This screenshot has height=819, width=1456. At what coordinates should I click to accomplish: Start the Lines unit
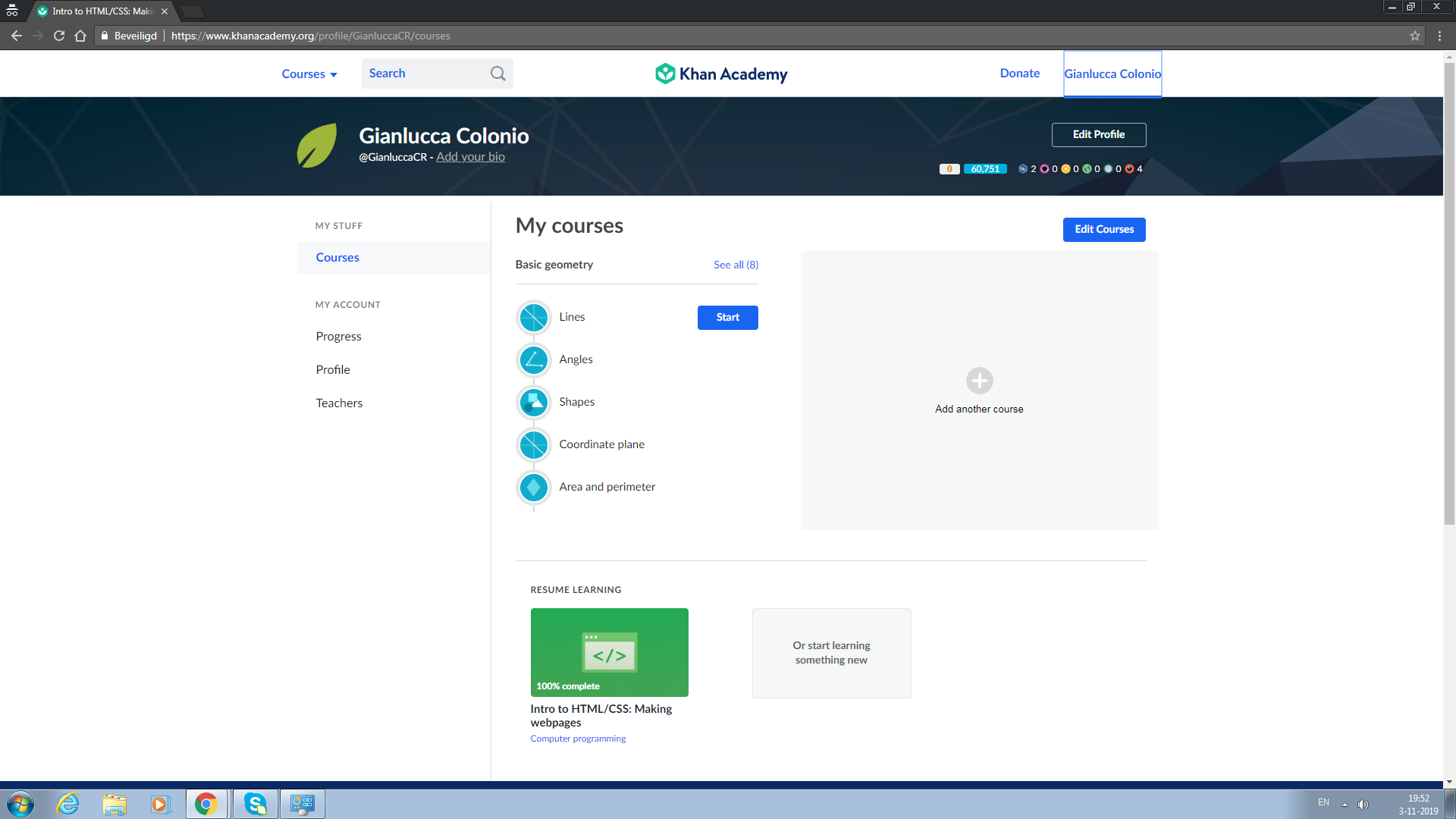point(727,318)
